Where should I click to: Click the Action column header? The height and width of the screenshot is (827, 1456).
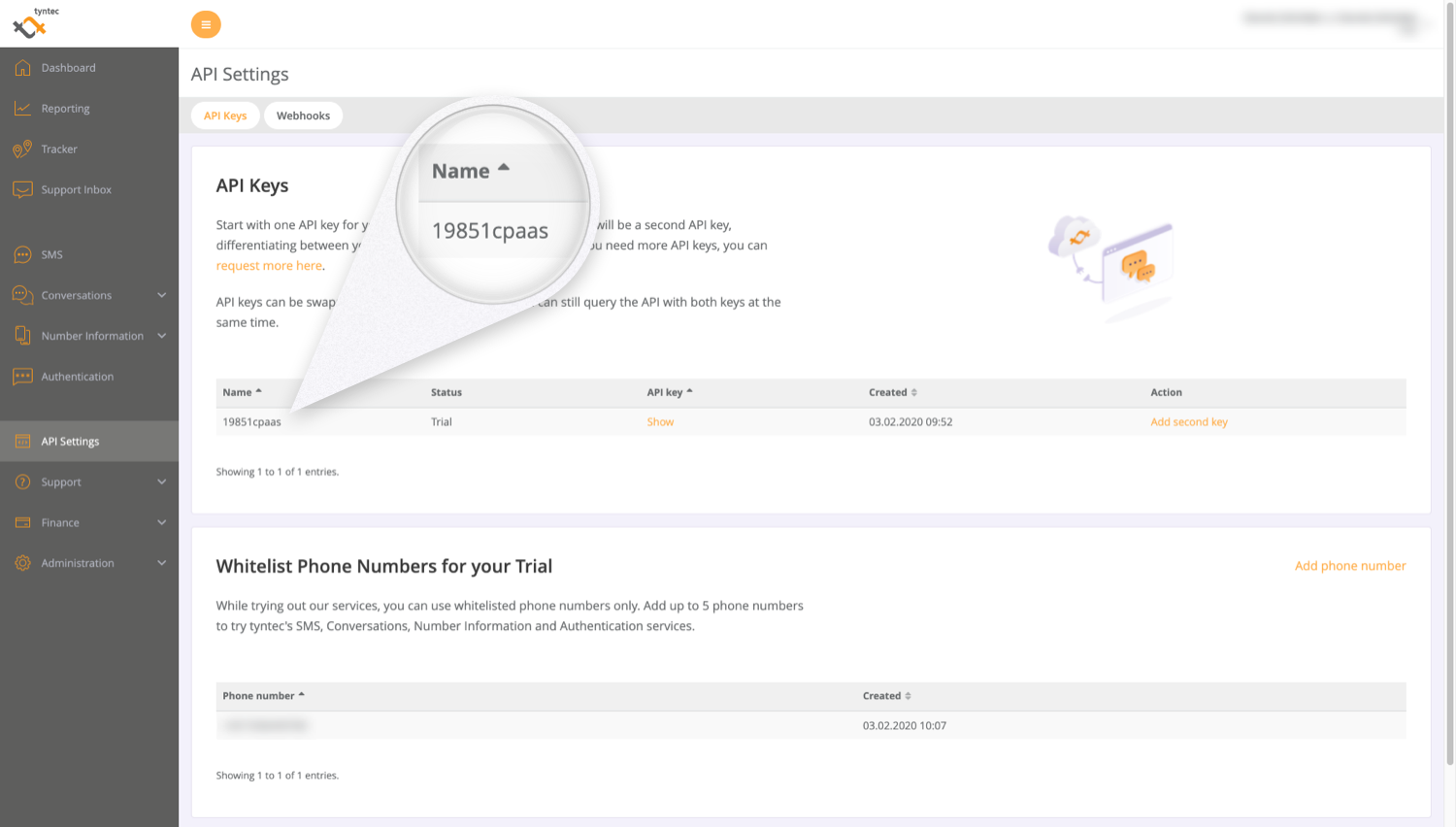1166,392
